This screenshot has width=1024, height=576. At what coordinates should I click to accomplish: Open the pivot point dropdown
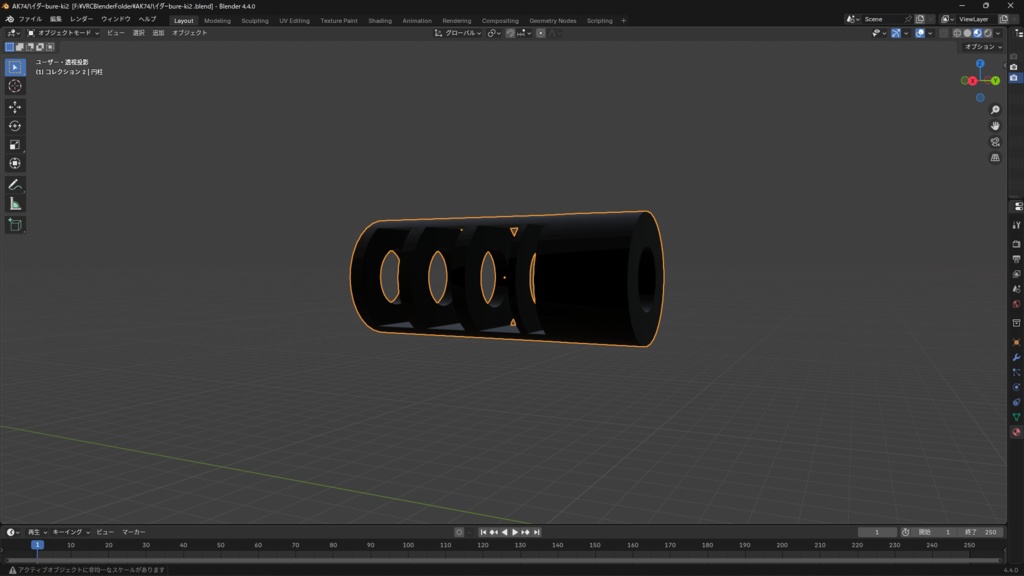point(494,33)
